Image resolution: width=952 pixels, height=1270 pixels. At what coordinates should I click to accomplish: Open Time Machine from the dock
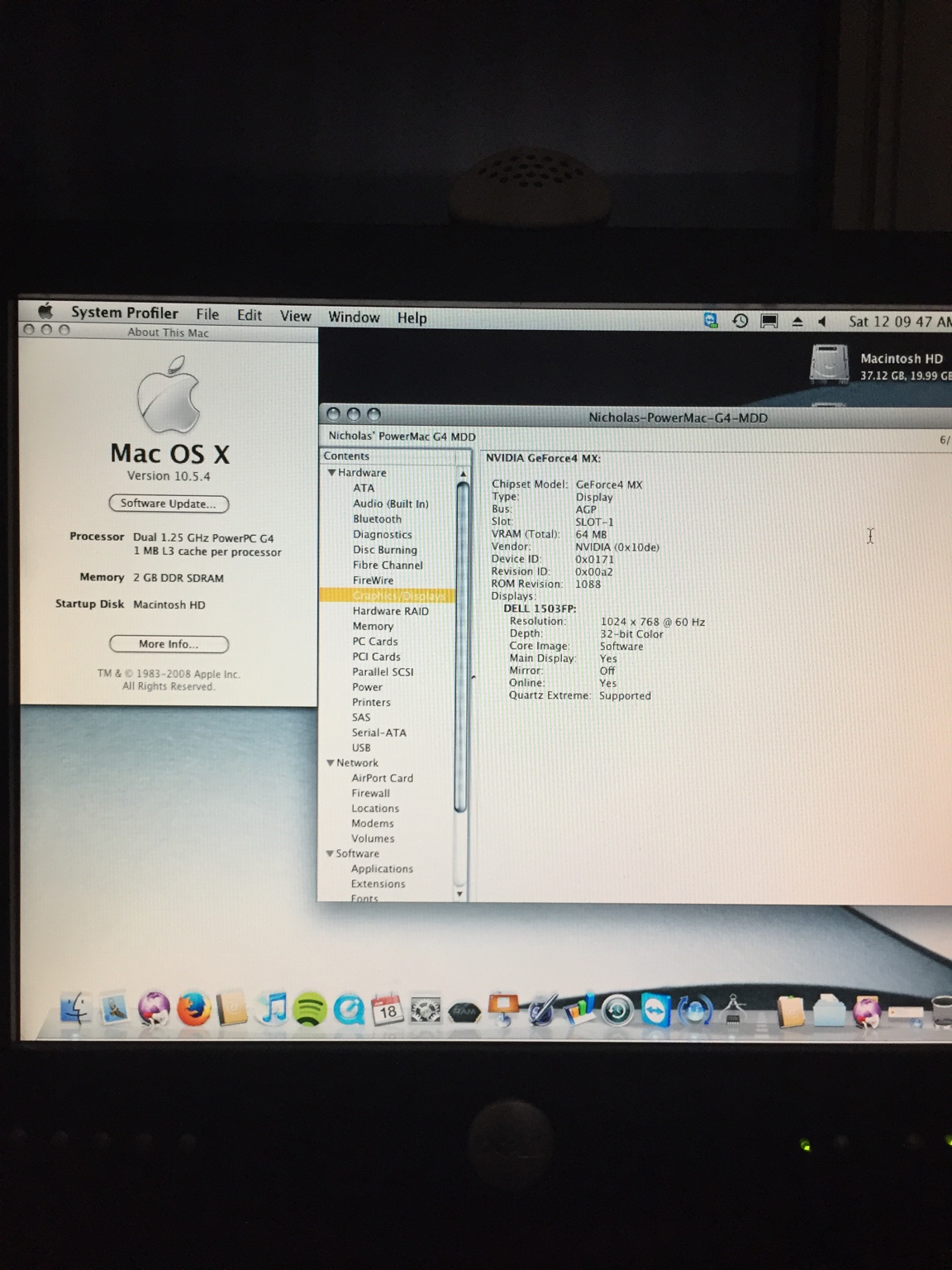click(617, 1010)
